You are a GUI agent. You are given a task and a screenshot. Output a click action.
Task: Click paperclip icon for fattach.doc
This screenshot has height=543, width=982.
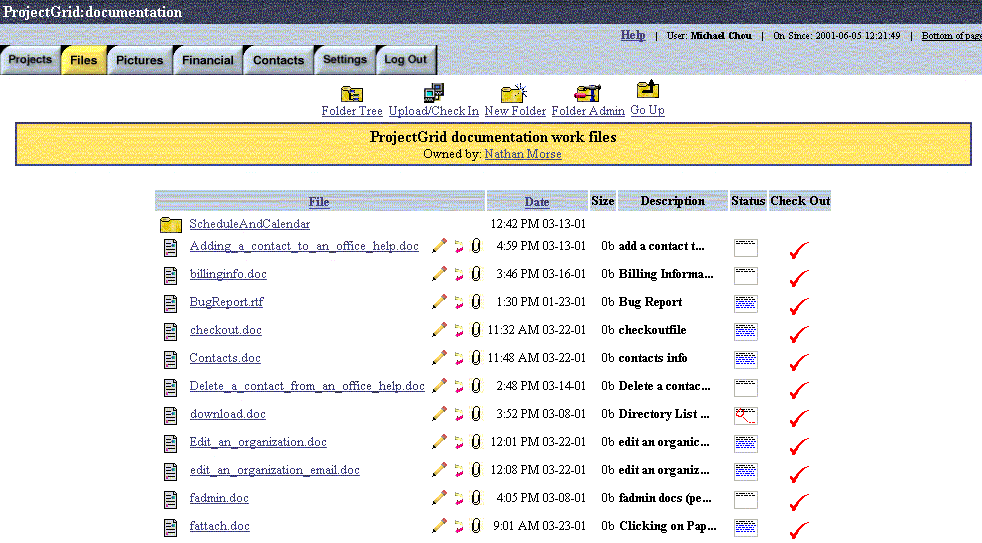(476, 525)
